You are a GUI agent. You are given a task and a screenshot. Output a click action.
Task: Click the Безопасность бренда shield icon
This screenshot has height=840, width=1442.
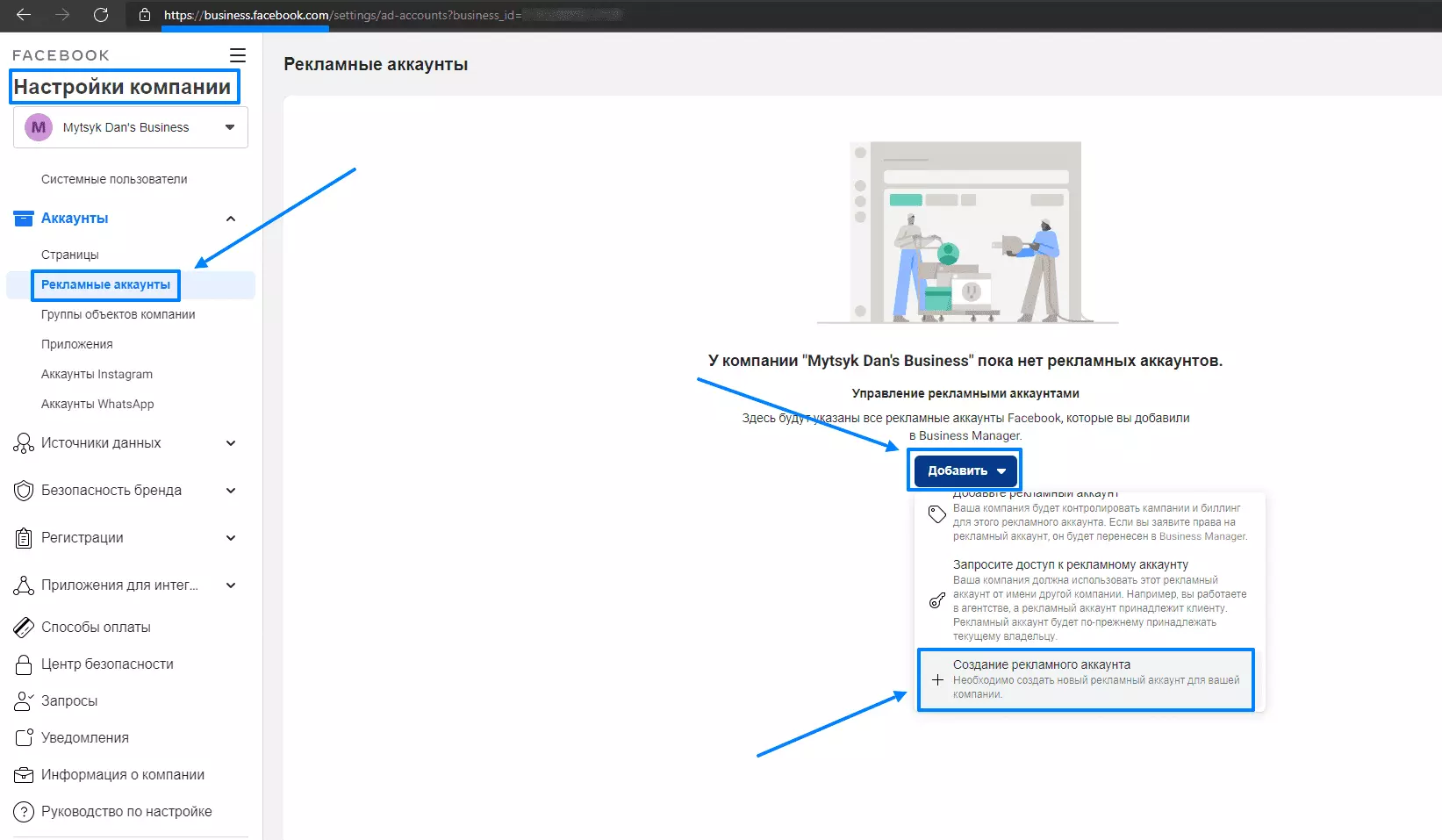point(24,491)
